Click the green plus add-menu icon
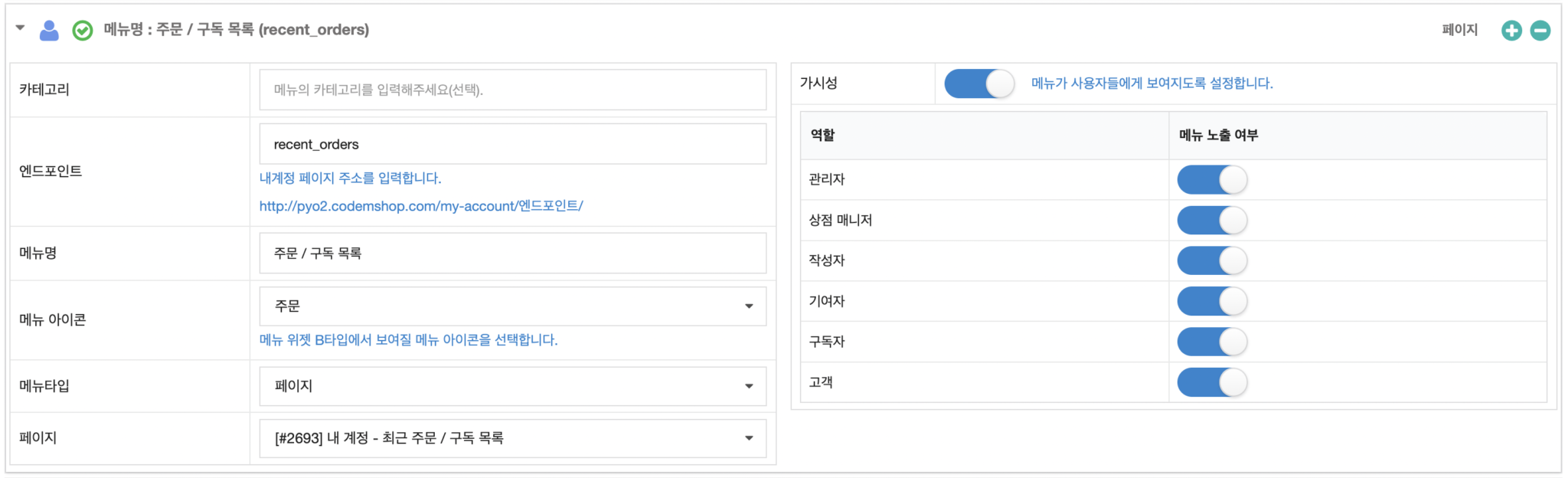 [x=1511, y=31]
